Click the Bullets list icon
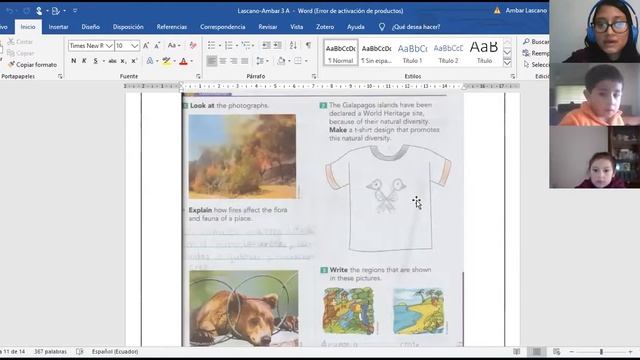 click(211, 45)
